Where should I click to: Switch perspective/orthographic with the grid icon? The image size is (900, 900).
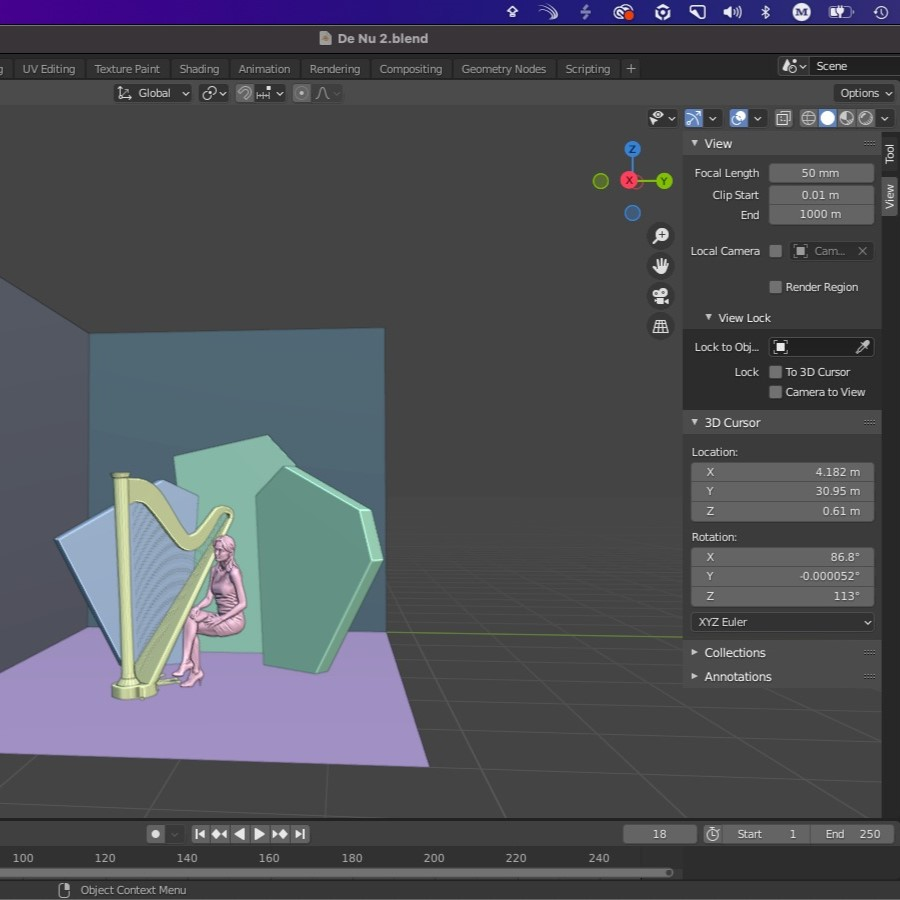[660, 326]
